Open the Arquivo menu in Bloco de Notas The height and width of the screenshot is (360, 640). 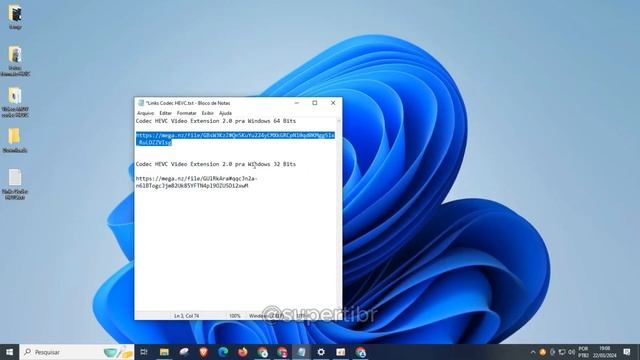(145, 113)
